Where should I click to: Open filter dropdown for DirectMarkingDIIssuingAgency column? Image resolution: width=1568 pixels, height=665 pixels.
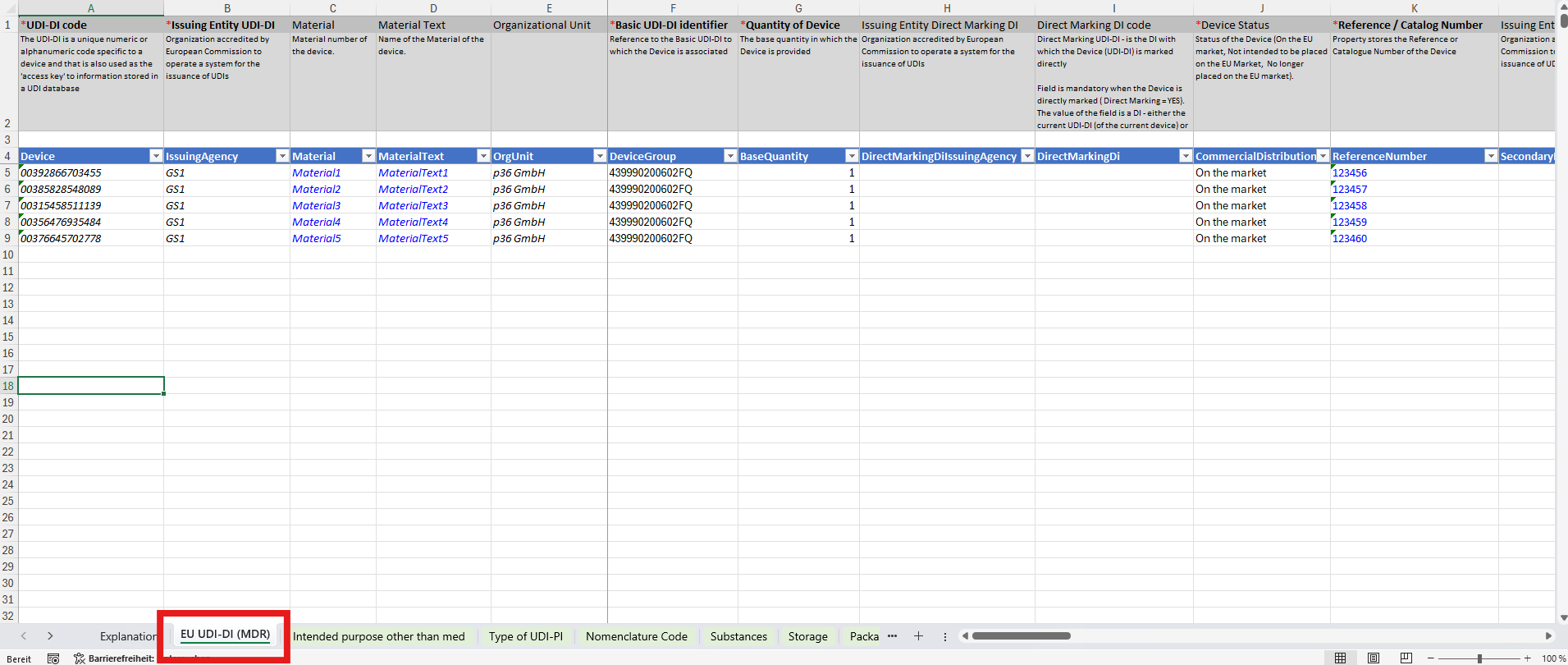point(1026,156)
